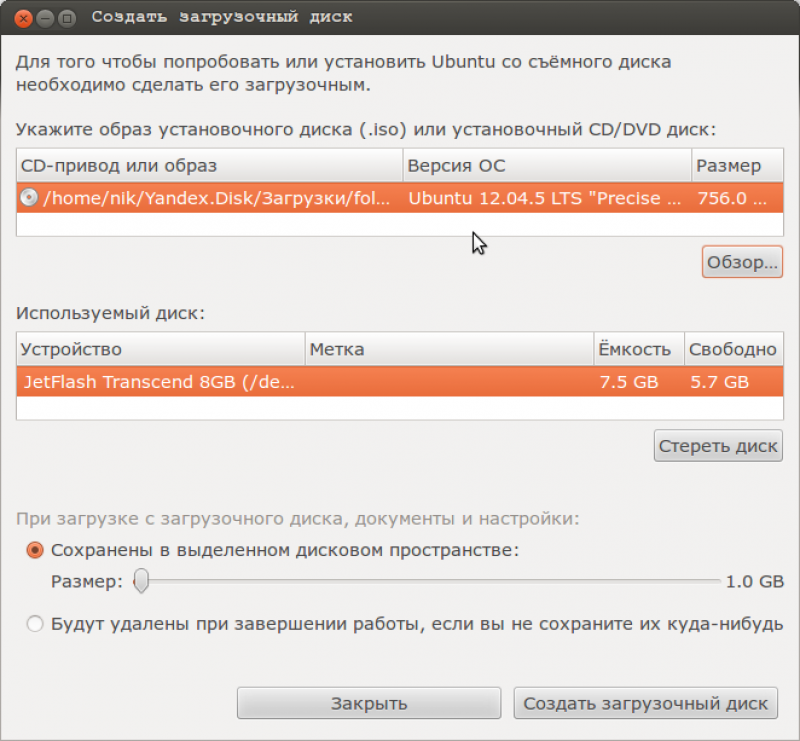800x741 pixels.
Task: Maximize the window via titlebar button
Action: [67, 18]
